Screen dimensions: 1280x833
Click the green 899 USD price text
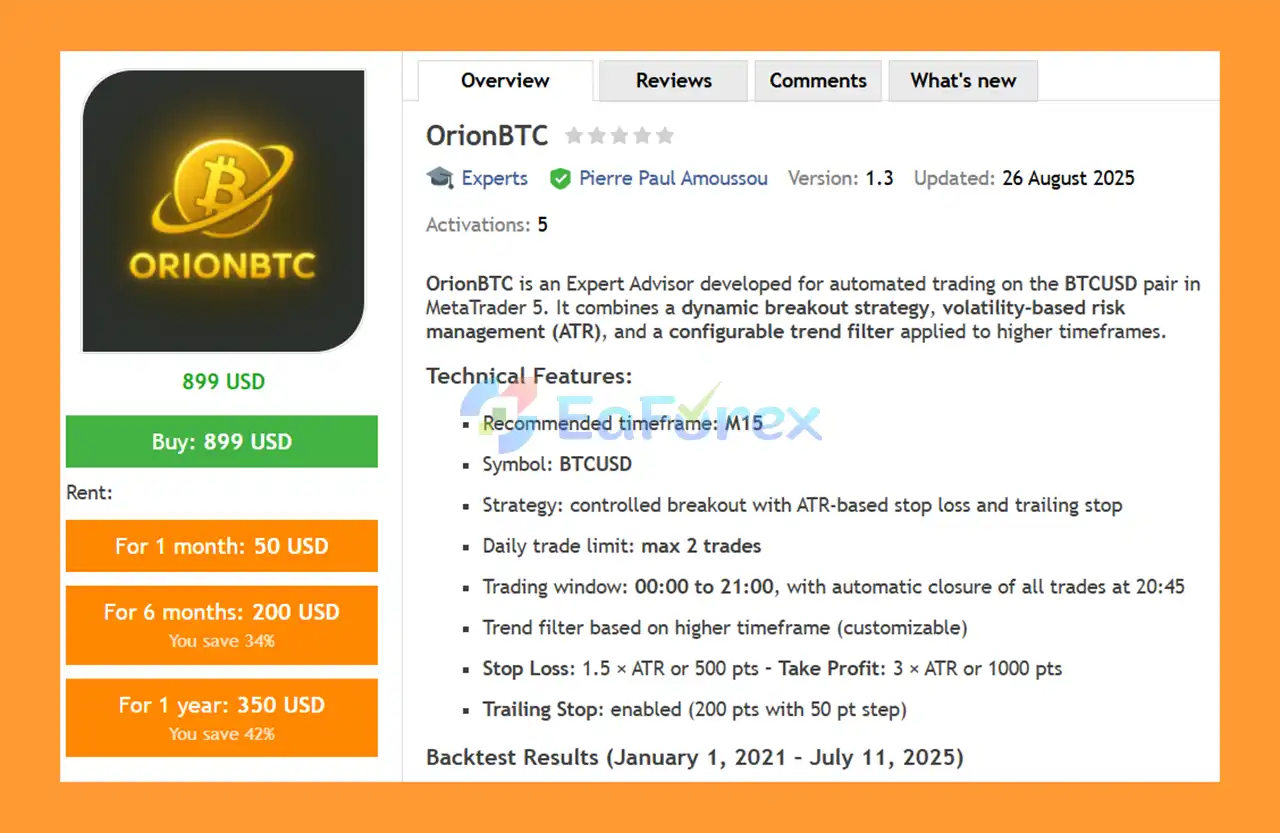coord(224,381)
